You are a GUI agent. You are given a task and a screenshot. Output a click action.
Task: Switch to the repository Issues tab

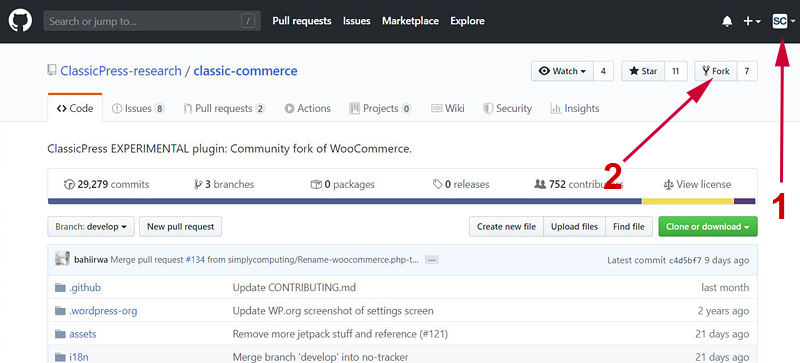138,108
